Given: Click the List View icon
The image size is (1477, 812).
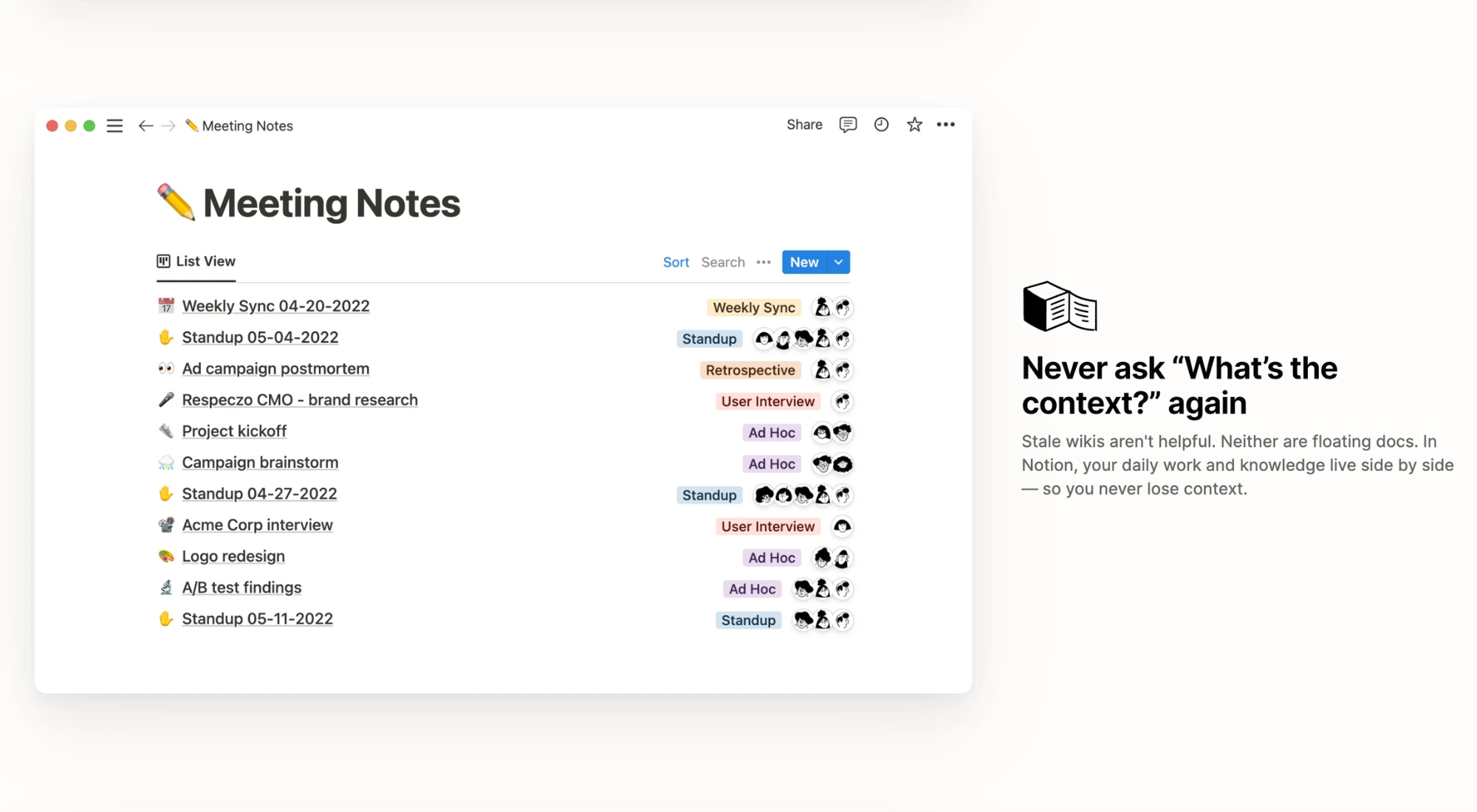Looking at the screenshot, I should (163, 261).
